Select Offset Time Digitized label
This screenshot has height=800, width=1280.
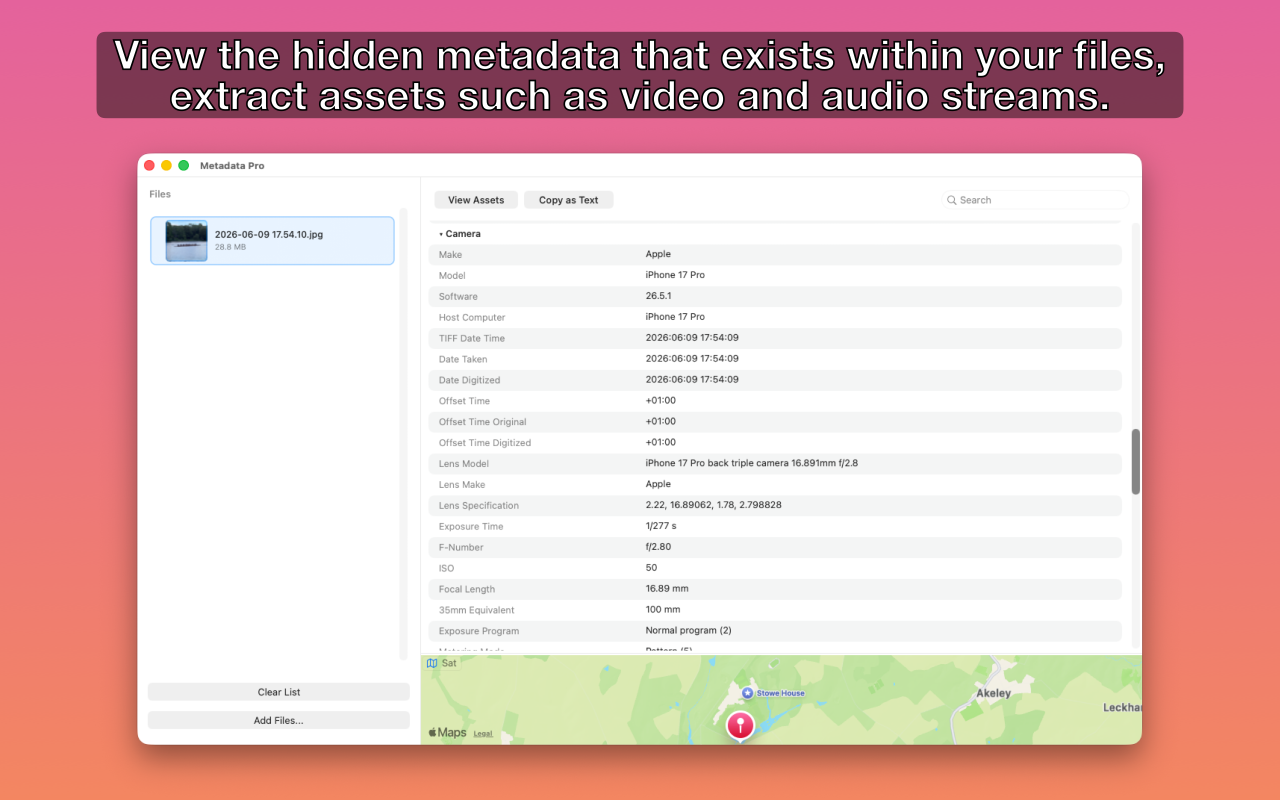coord(485,443)
